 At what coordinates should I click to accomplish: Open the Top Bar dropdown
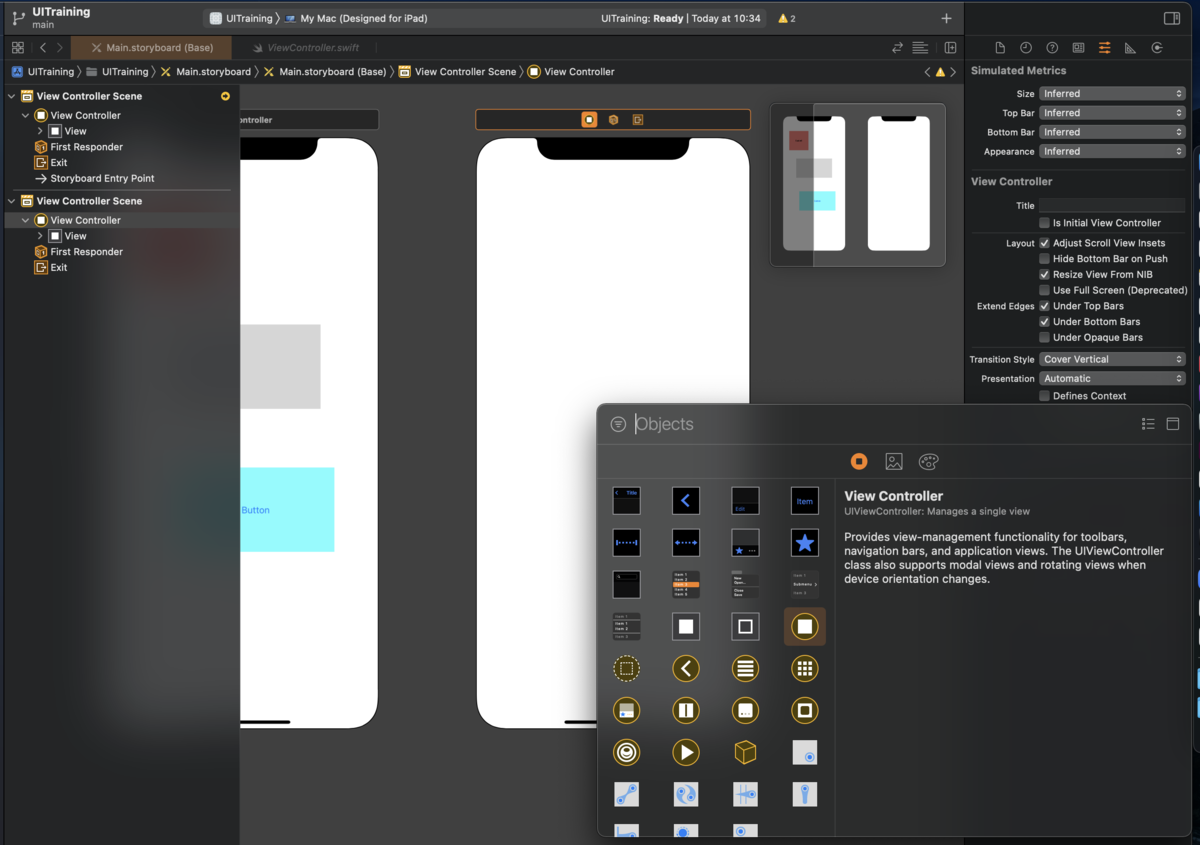pos(1112,113)
